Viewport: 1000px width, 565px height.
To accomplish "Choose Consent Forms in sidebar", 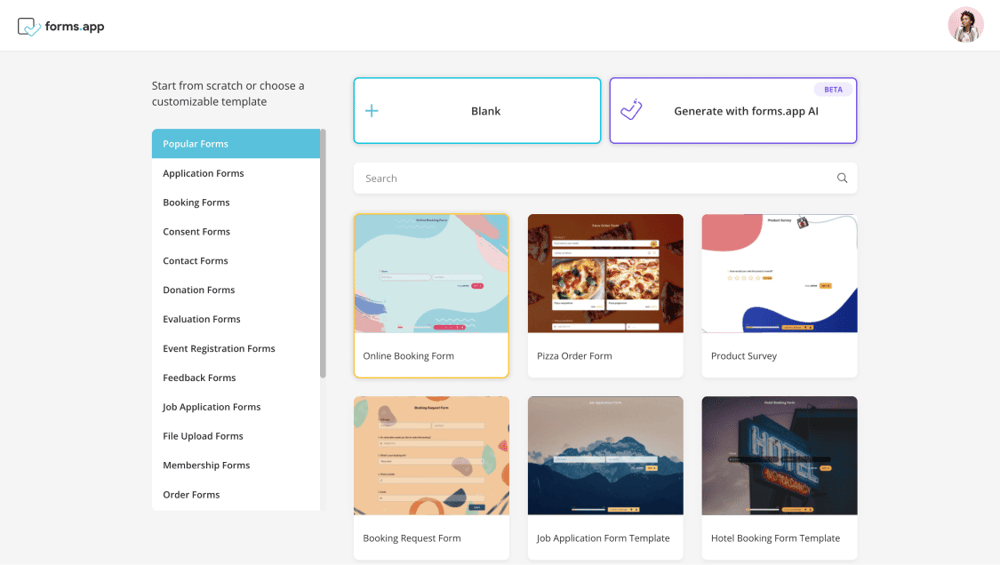I will click(197, 231).
